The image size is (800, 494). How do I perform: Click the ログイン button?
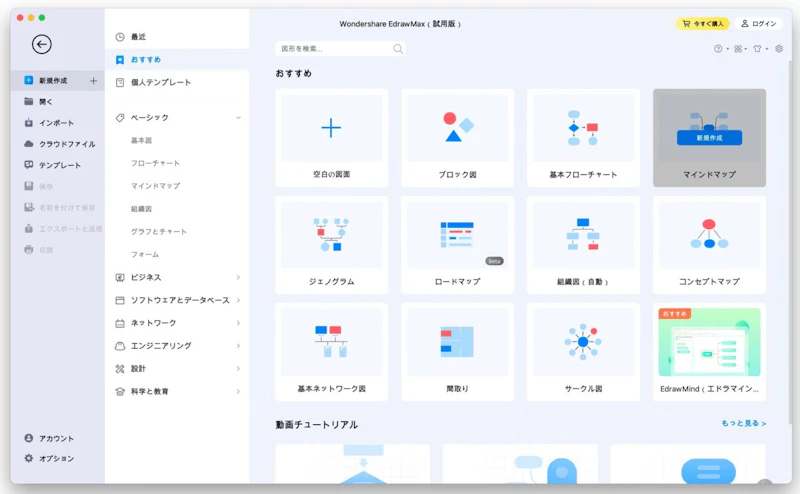759,23
